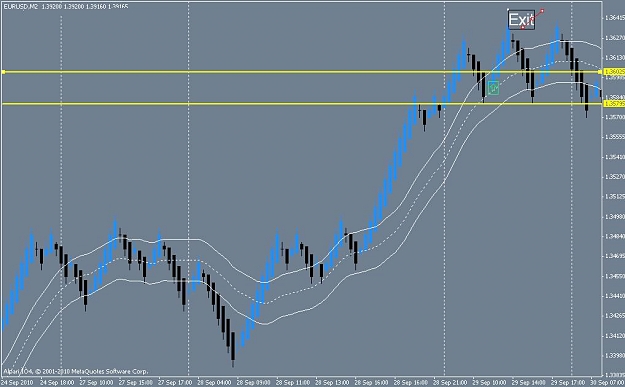Click the 27 Sep 10:00 time label
This screenshot has width=625, height=387.
tap(96, 382)
